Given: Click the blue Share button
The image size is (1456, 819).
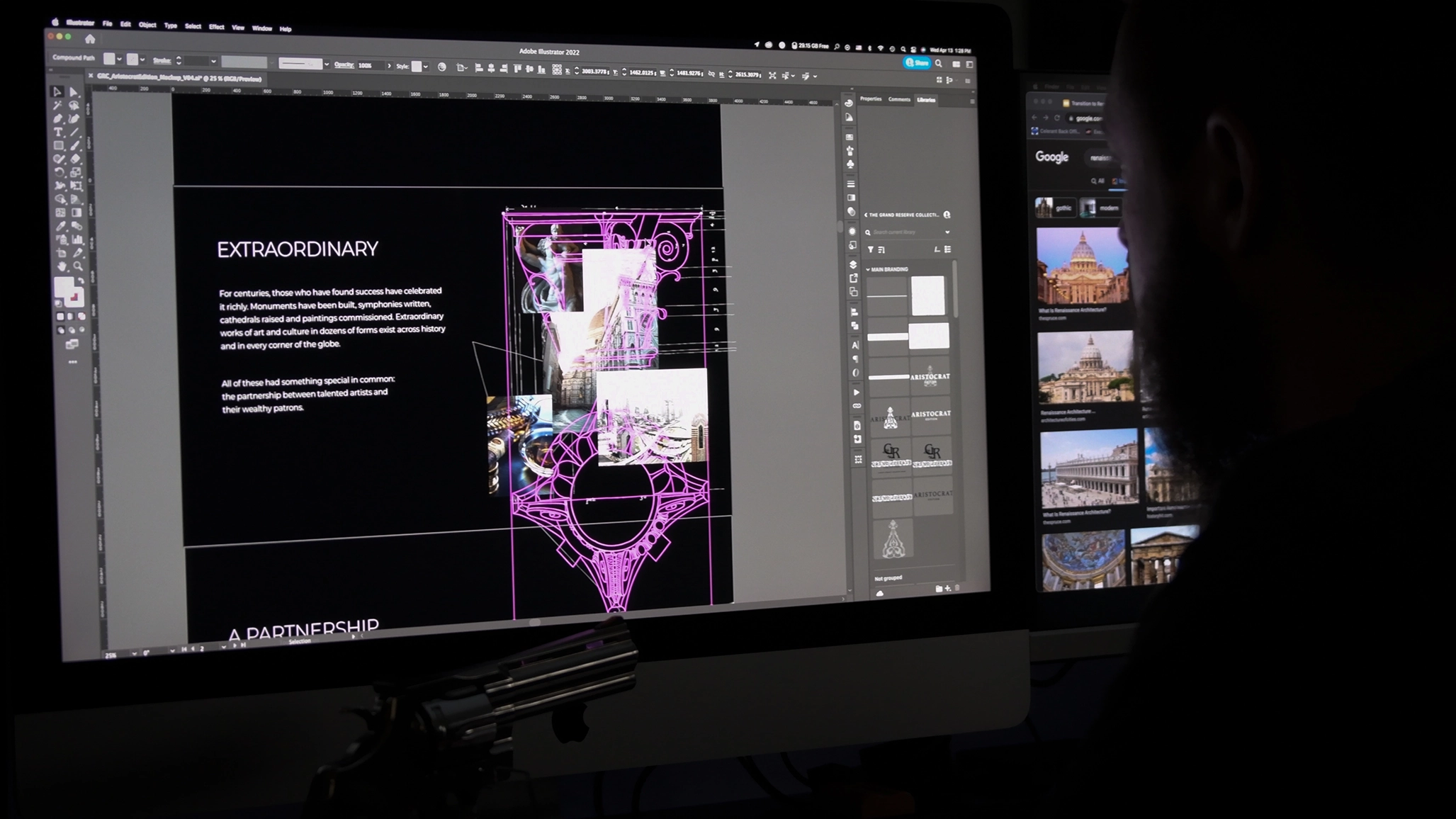Looking at the screenshot, I should coord(917,63).
